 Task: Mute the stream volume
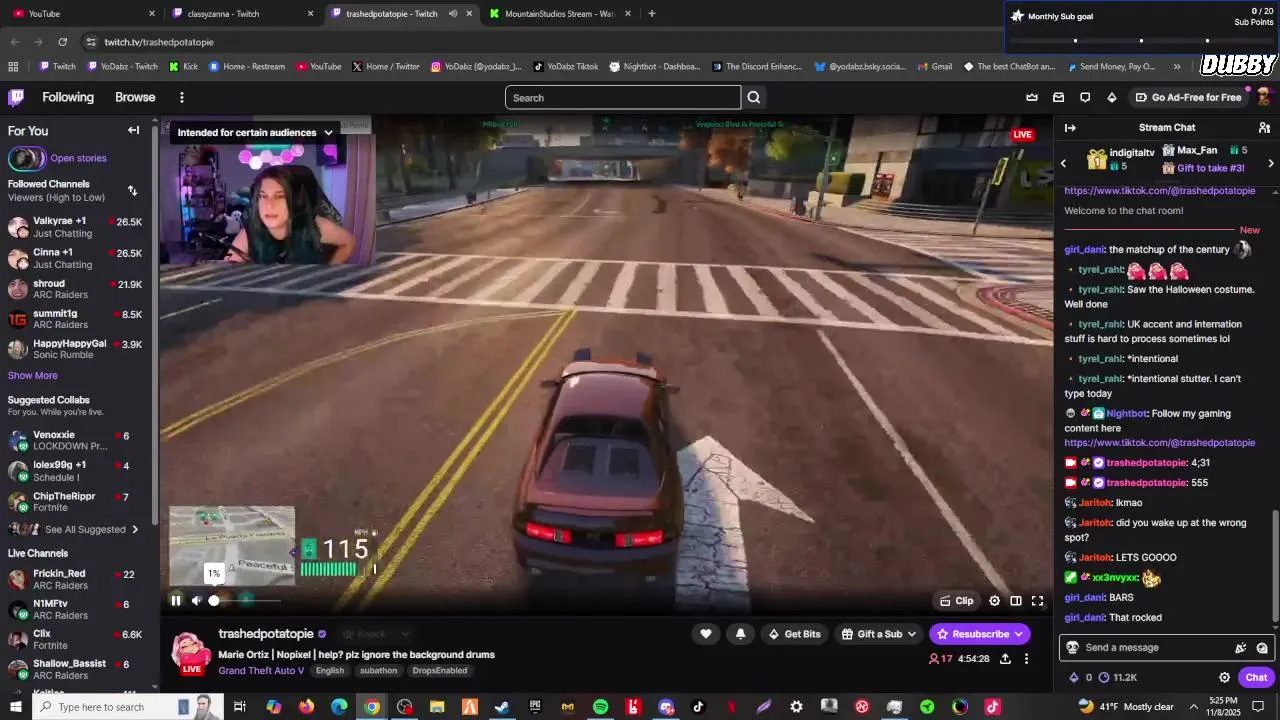click(197, 601)
